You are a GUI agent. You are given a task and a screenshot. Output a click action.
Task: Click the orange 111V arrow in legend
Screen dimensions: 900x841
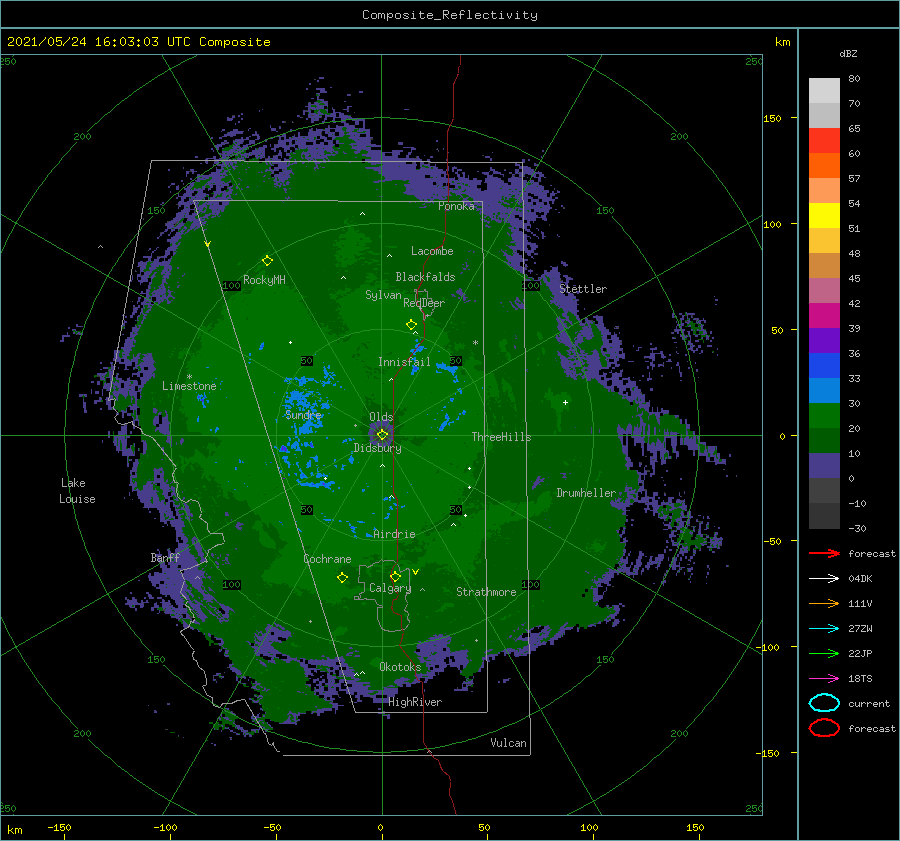click(x=824, y=603)
